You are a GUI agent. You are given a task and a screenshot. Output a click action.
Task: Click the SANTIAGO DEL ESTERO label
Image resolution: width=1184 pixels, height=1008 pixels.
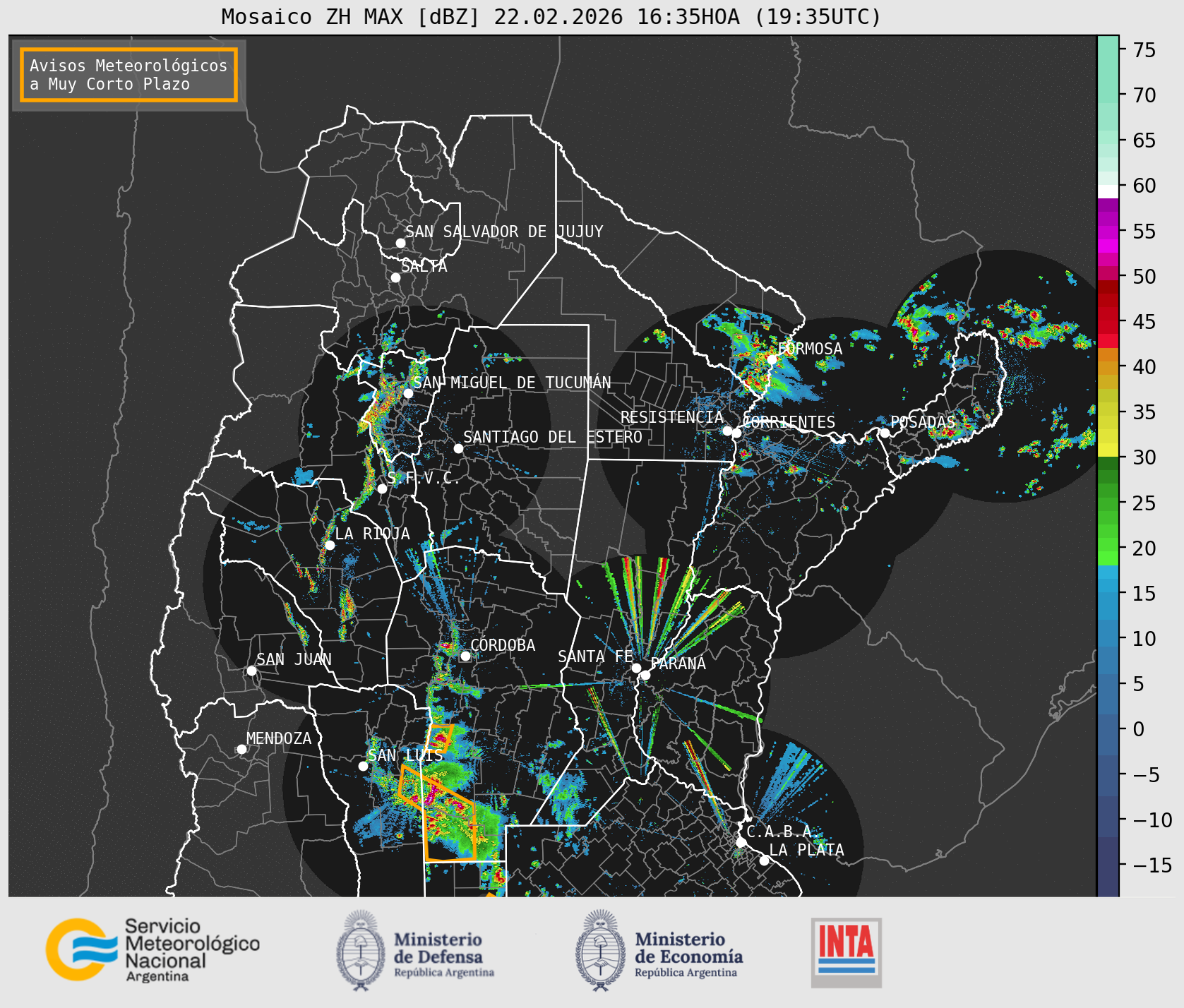[x=553, y=437]
